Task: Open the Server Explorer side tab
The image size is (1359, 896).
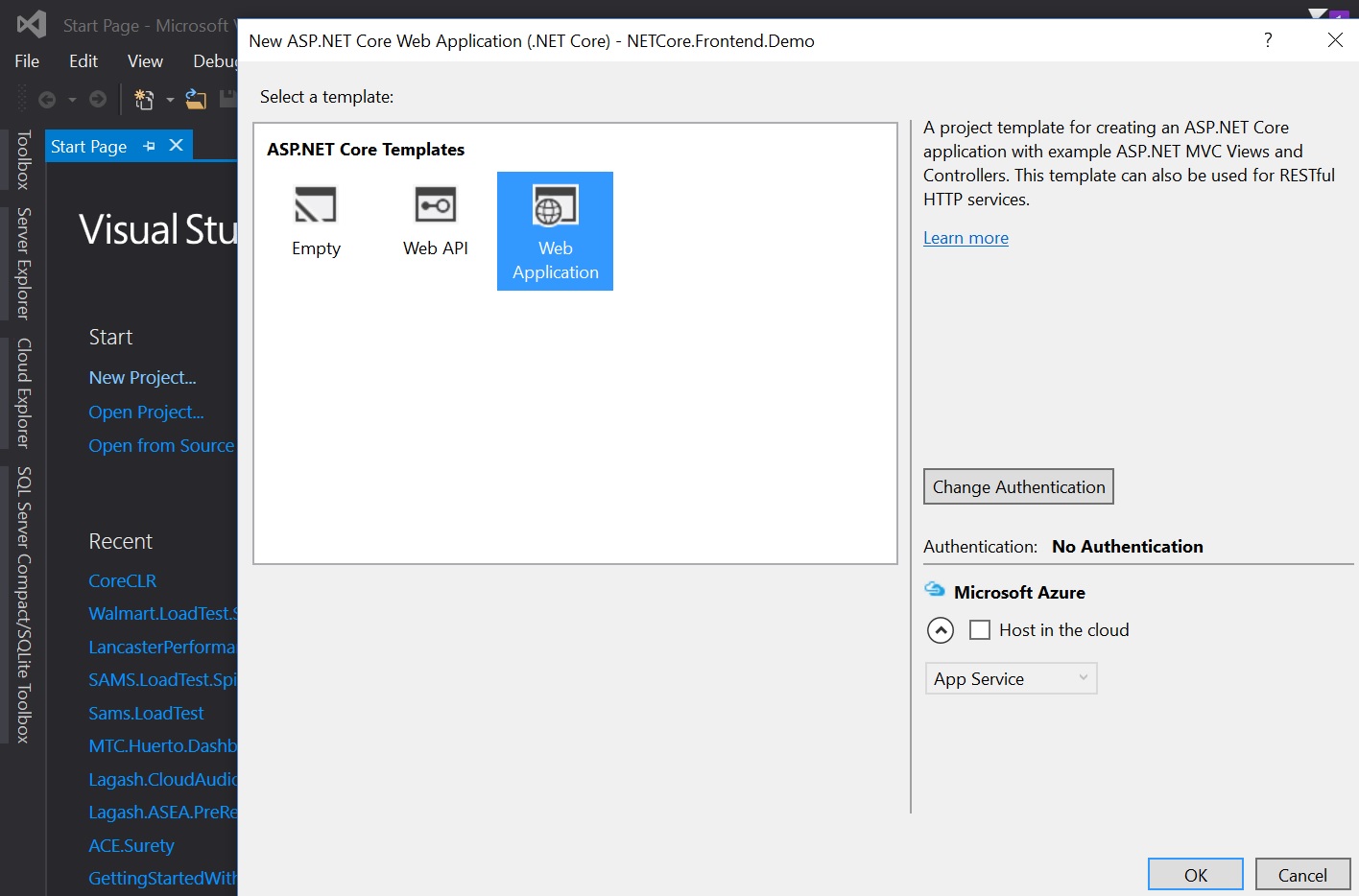Action: tap(24, 263)
